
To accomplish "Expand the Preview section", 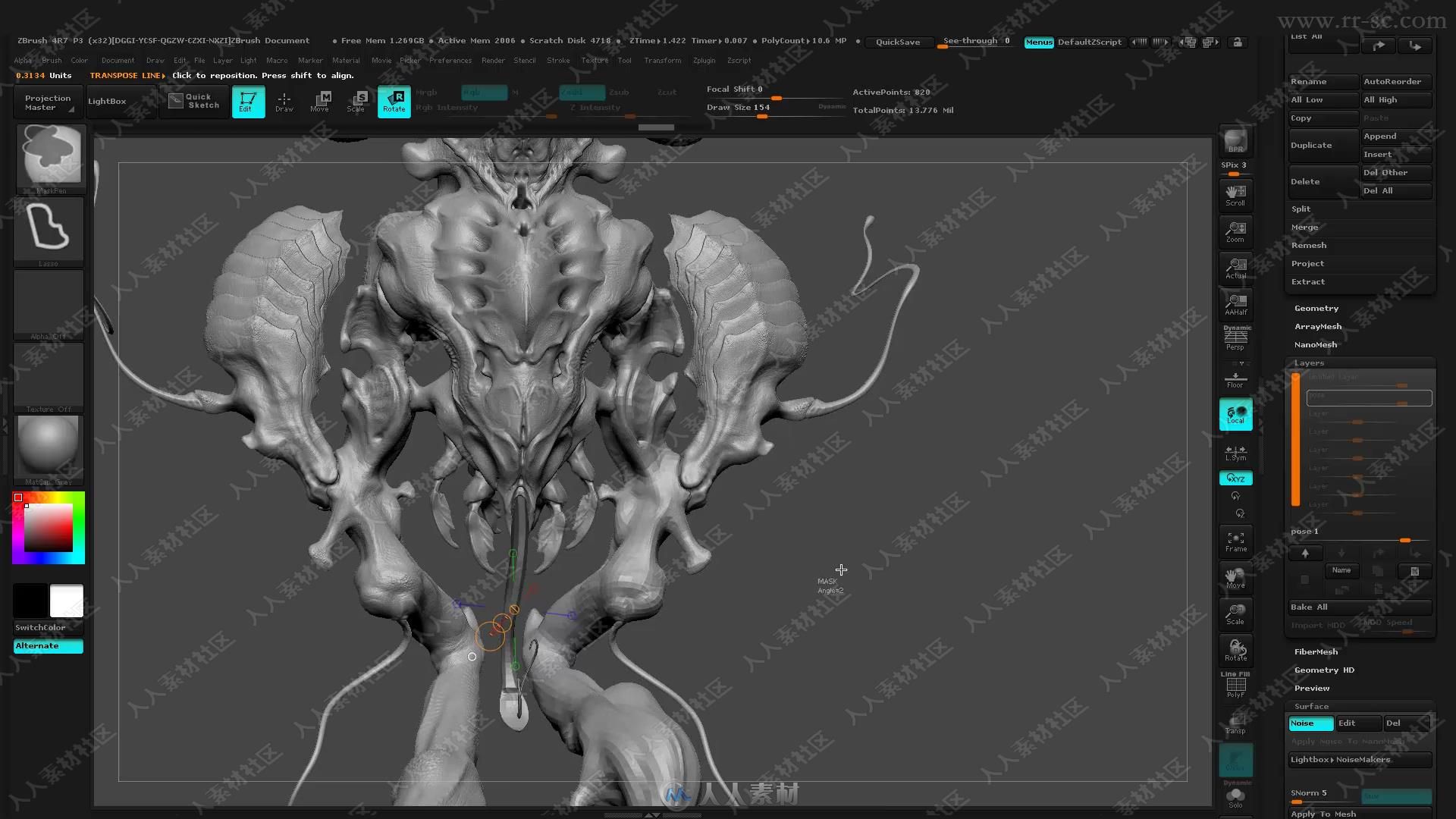I will pyautogui.click(x=1312, y=689).
